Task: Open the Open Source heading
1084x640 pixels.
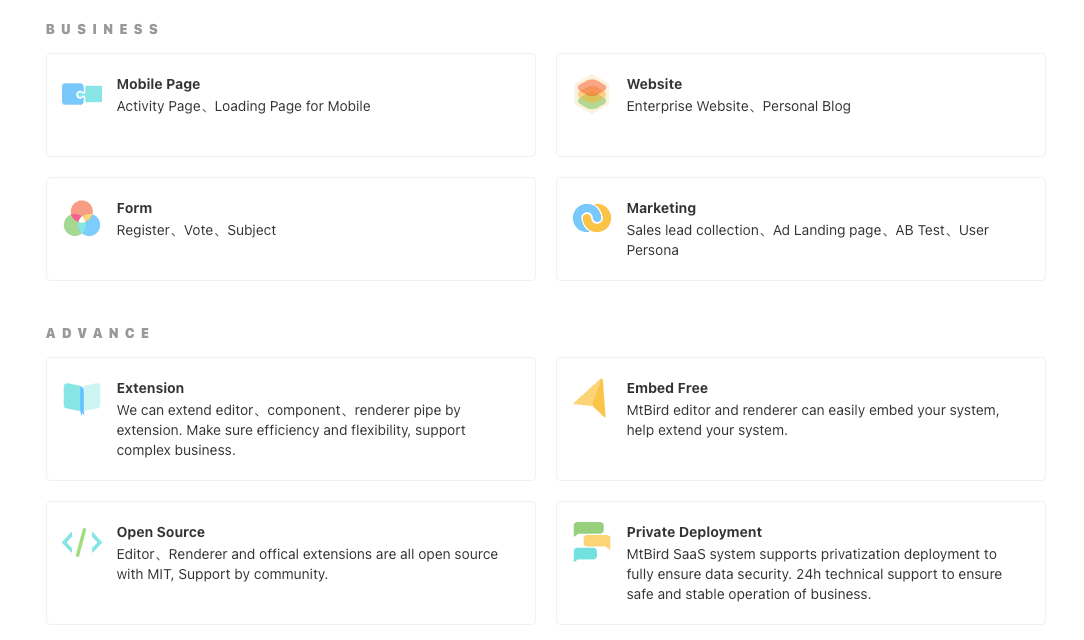Action: (x=160, y=532)
